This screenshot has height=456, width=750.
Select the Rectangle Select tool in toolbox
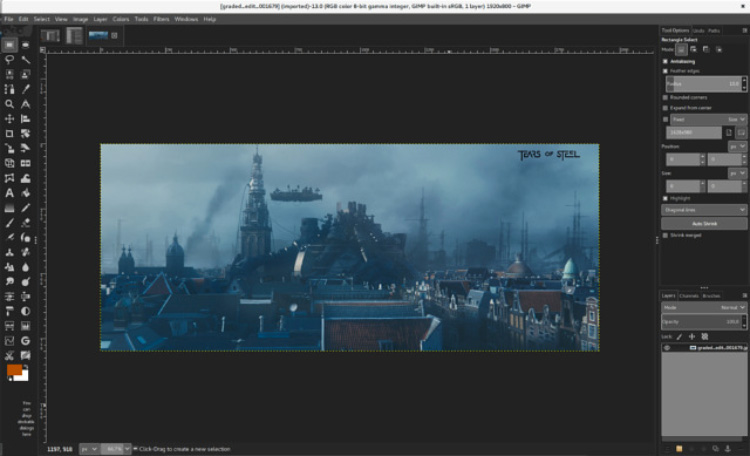point(9,45)
